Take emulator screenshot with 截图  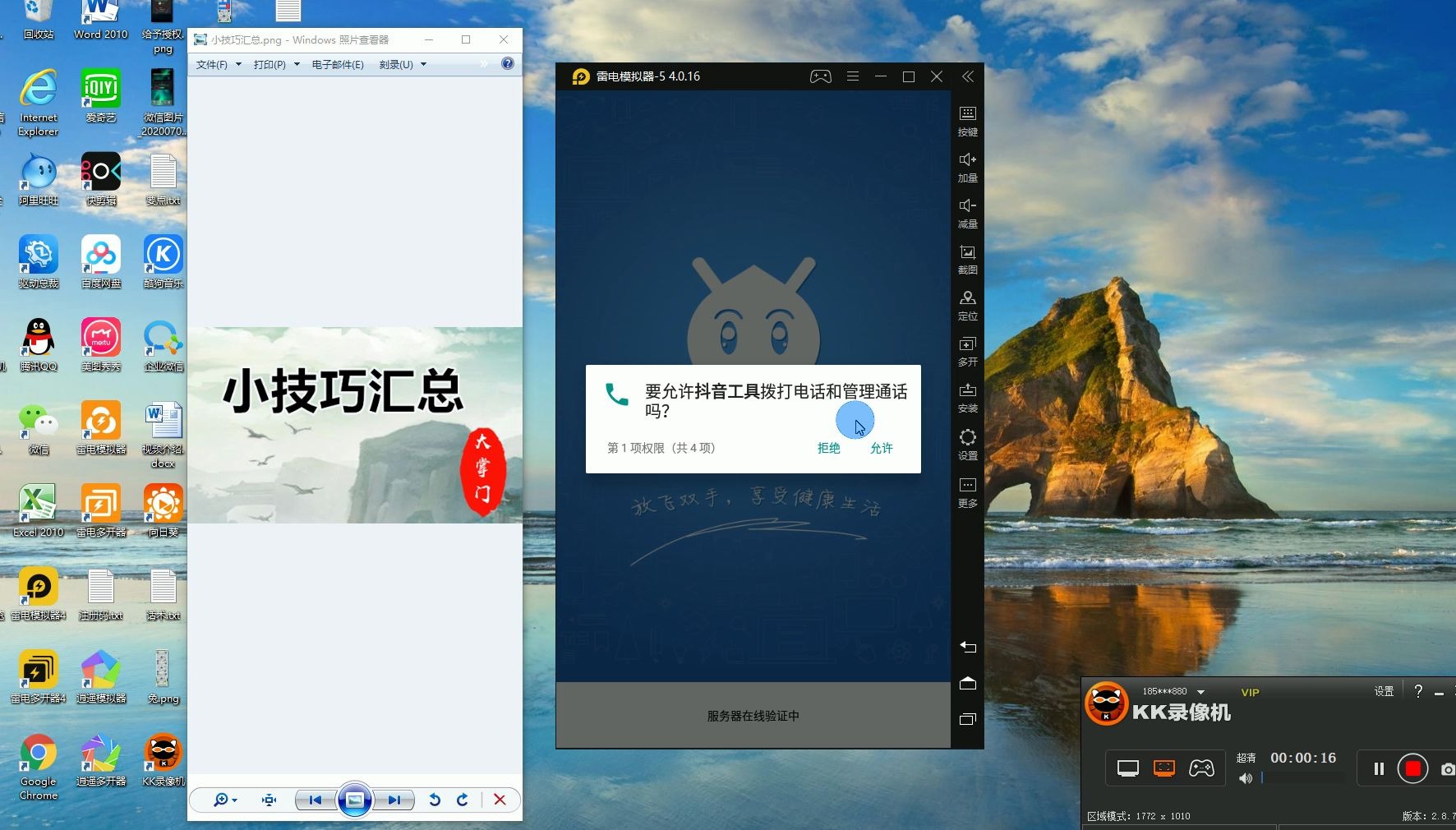tap(967, 259)
